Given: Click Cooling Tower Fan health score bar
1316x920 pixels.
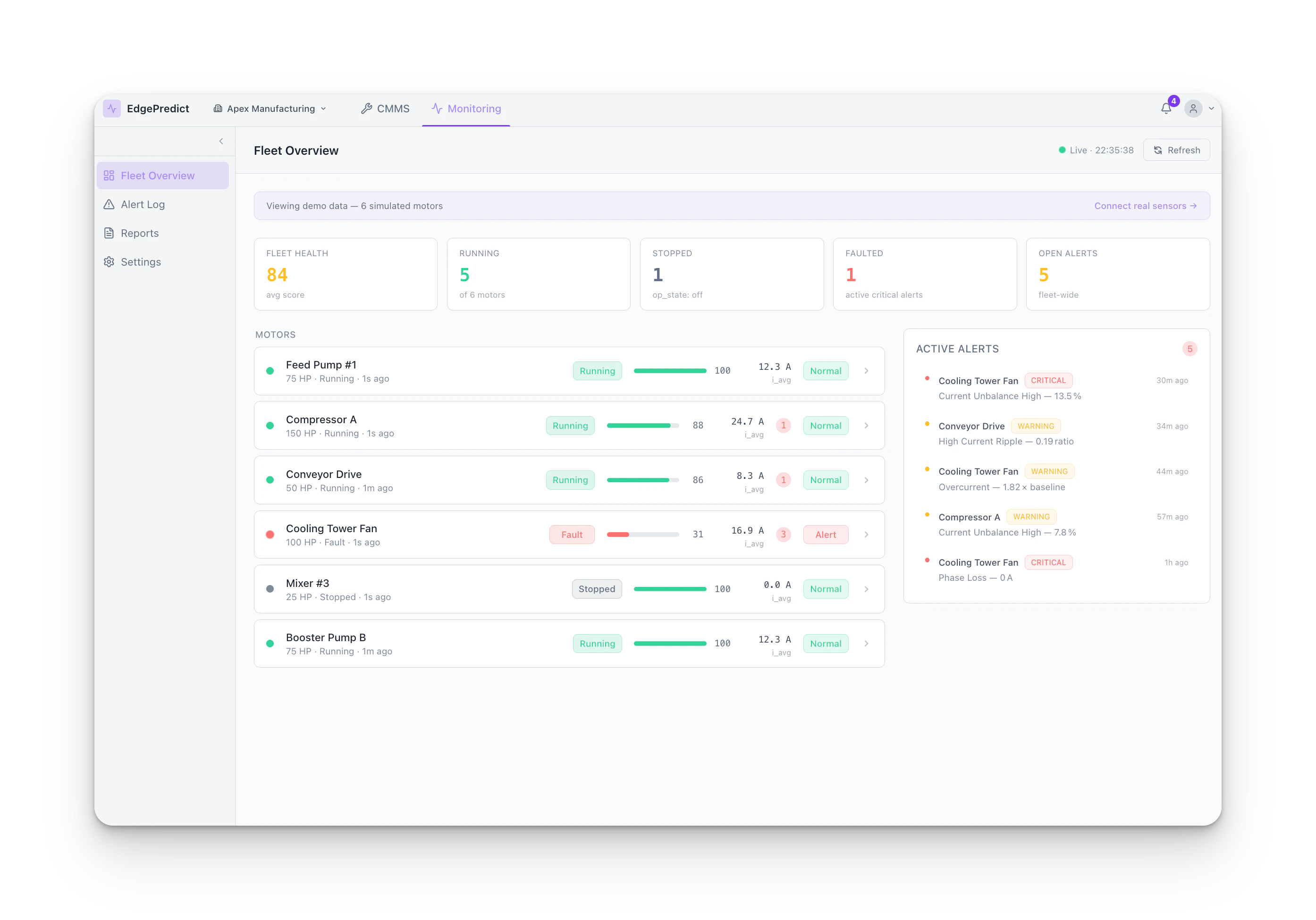Looking at the screenshot, I should click(642, 535).
